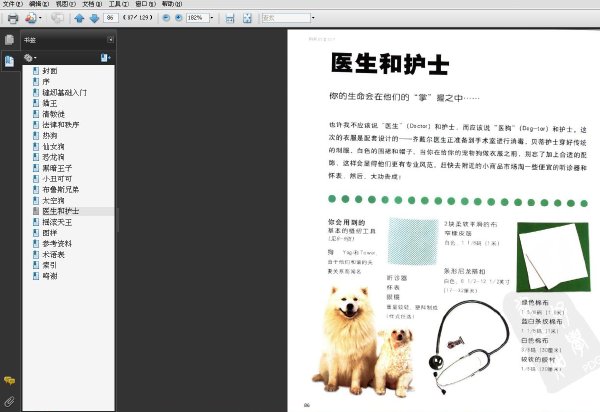Select the highlighted 医生和护士 bookmark

pyautogui.click(x=61, y=211)
